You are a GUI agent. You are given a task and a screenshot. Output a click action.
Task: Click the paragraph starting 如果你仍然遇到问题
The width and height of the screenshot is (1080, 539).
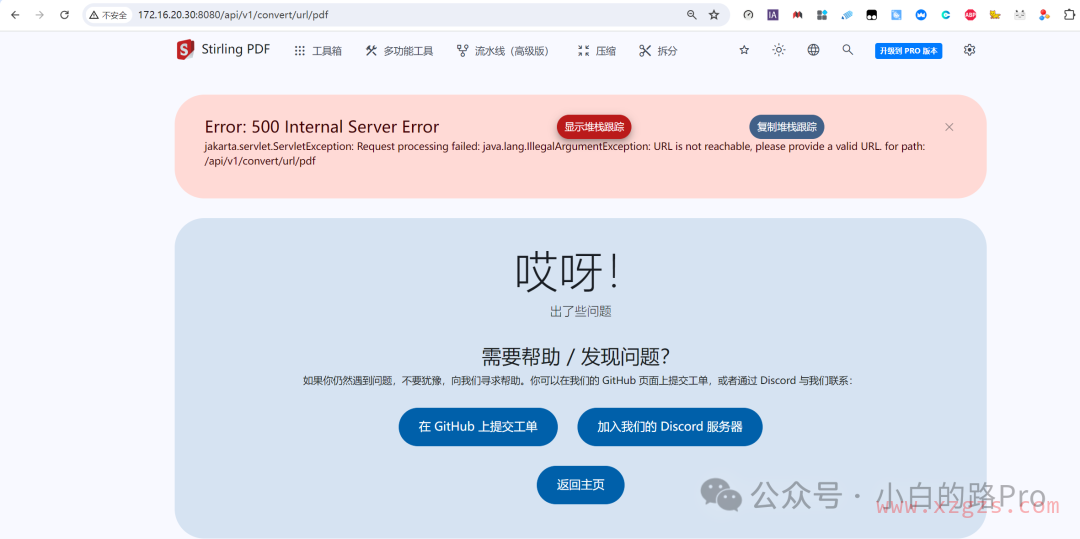coord(579,380)
